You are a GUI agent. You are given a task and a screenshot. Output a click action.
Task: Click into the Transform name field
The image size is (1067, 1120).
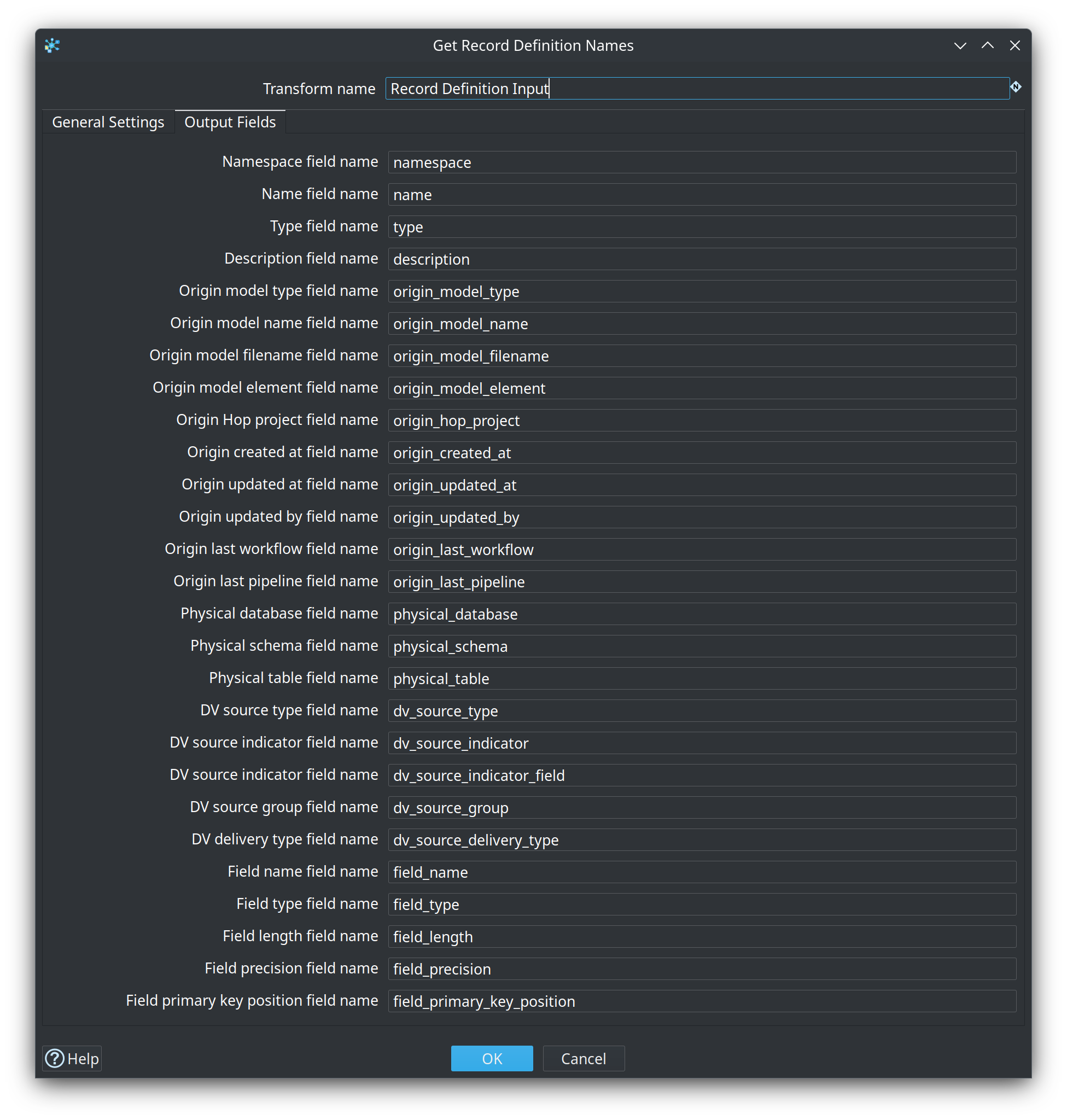pyautogui.click(x=697, y=89)
